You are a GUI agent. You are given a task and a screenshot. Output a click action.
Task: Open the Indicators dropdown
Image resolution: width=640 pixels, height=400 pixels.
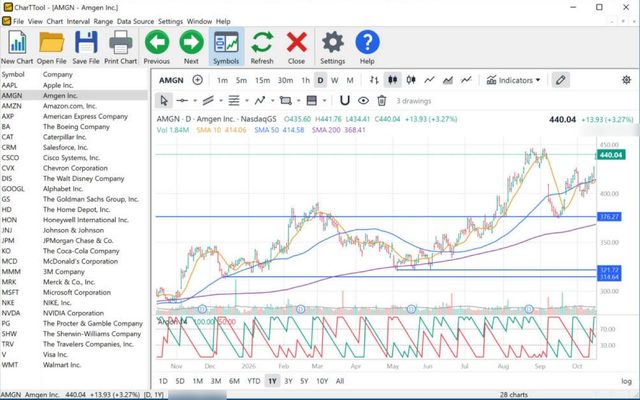pos(513,80)
